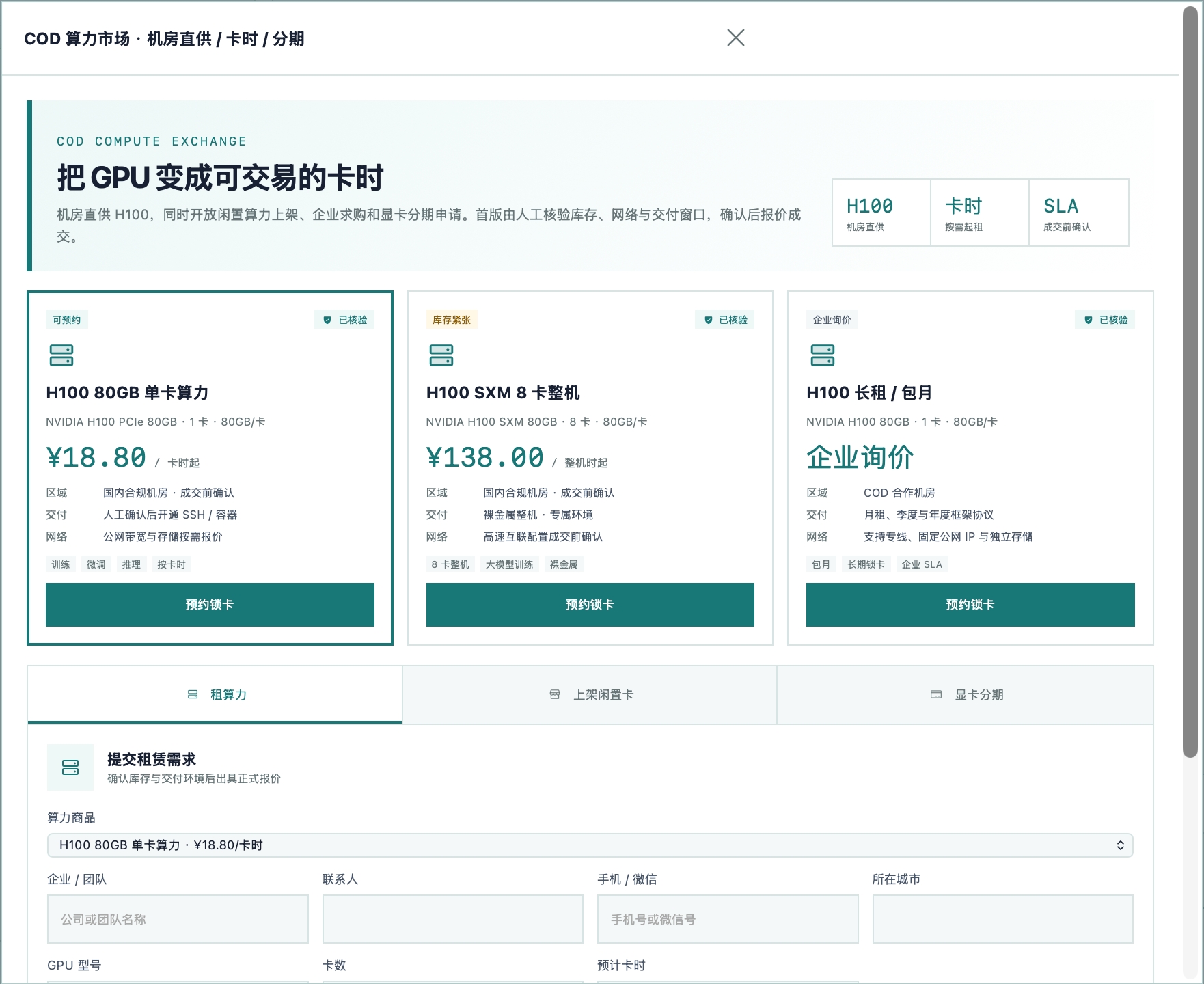Close the COD 算力市场 dialog
Viewport: 1204px width, 984px height.
pos(736,38)
